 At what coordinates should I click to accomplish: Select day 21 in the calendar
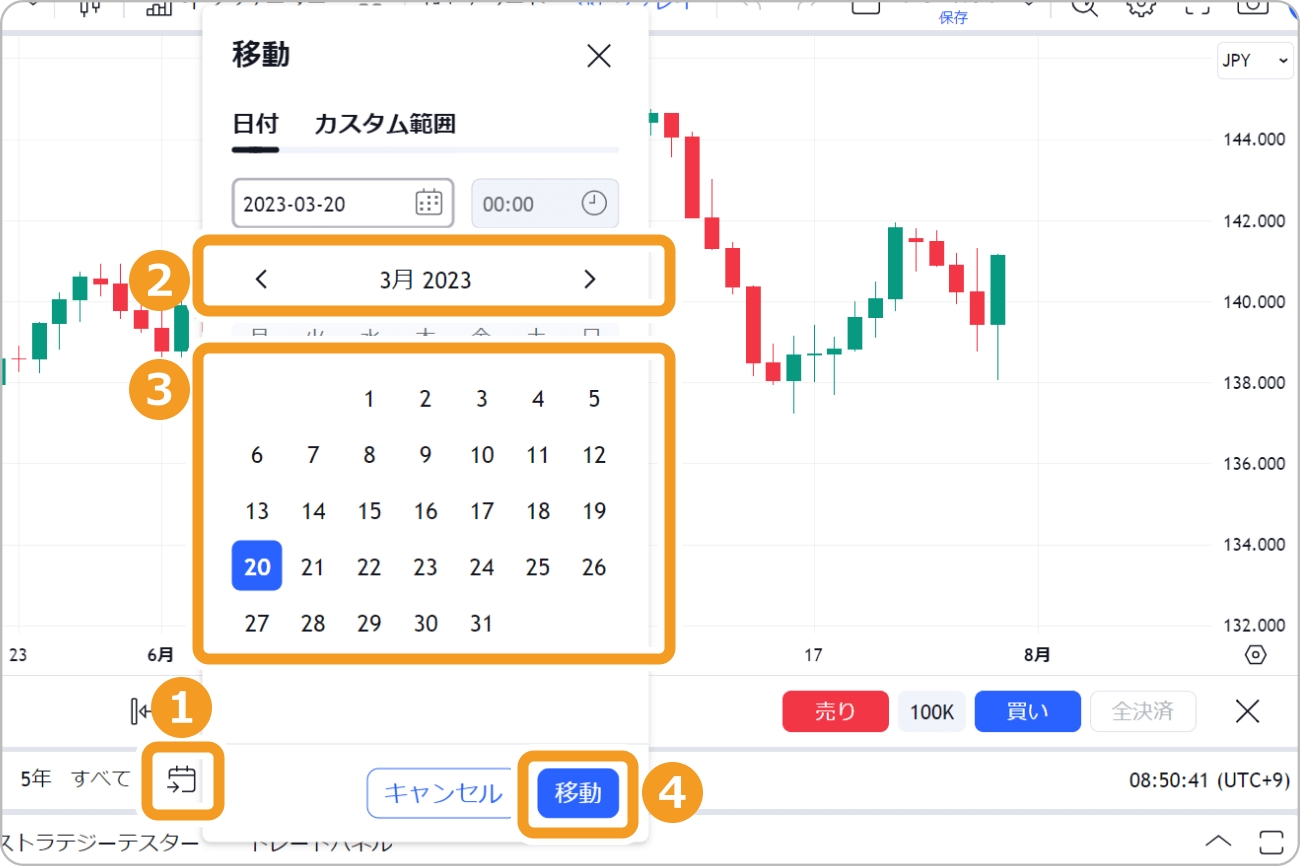(x=313, y=567)
